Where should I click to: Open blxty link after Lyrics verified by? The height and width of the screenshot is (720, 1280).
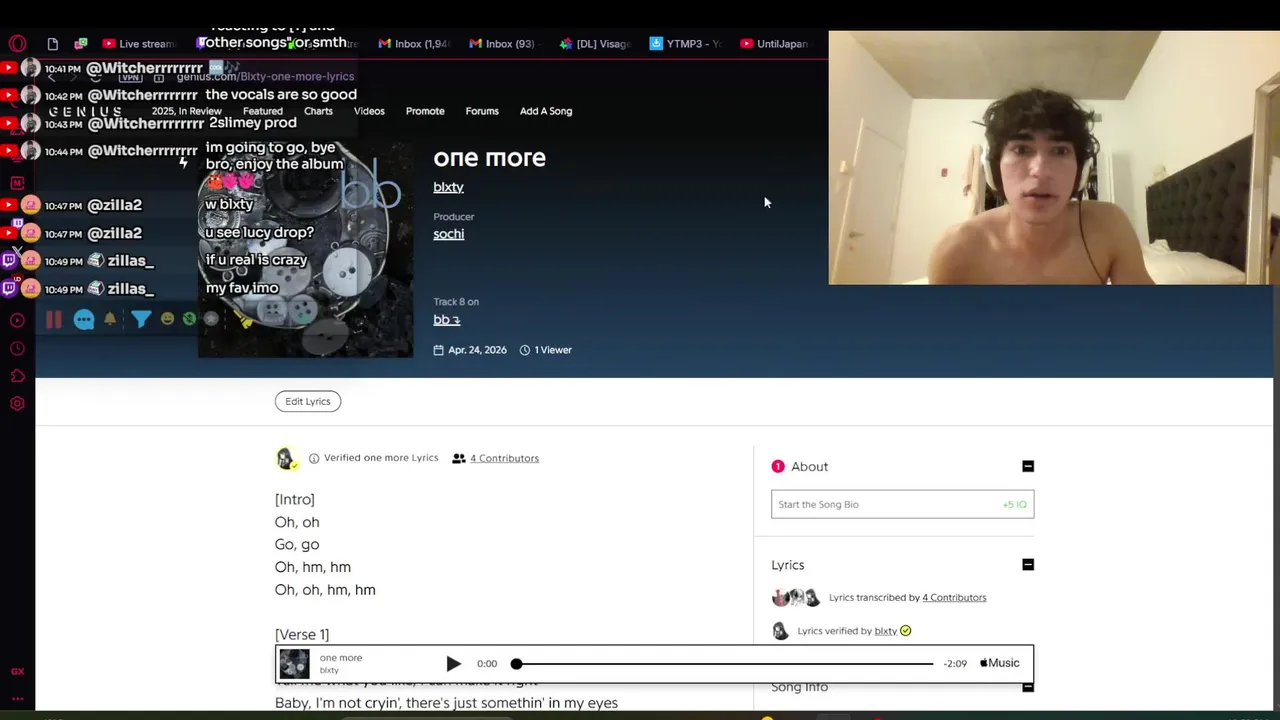coord(885,631)
